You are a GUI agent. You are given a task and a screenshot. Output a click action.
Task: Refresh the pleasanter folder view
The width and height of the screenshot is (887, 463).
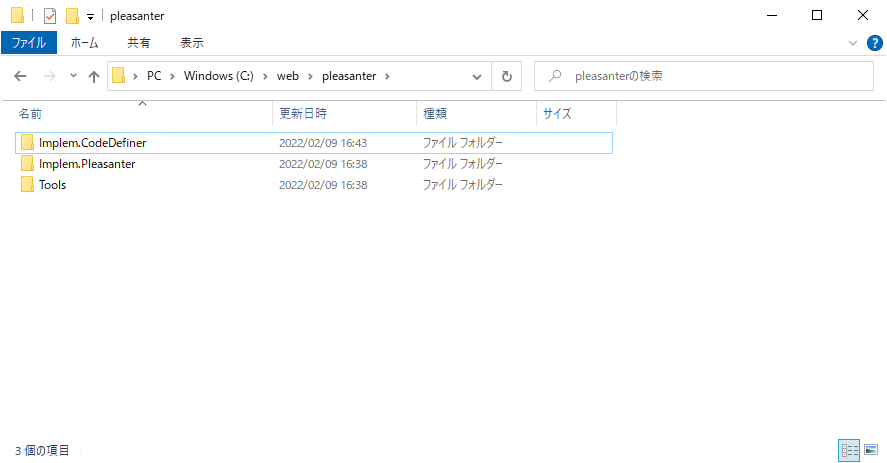click(x=507, y=76)
